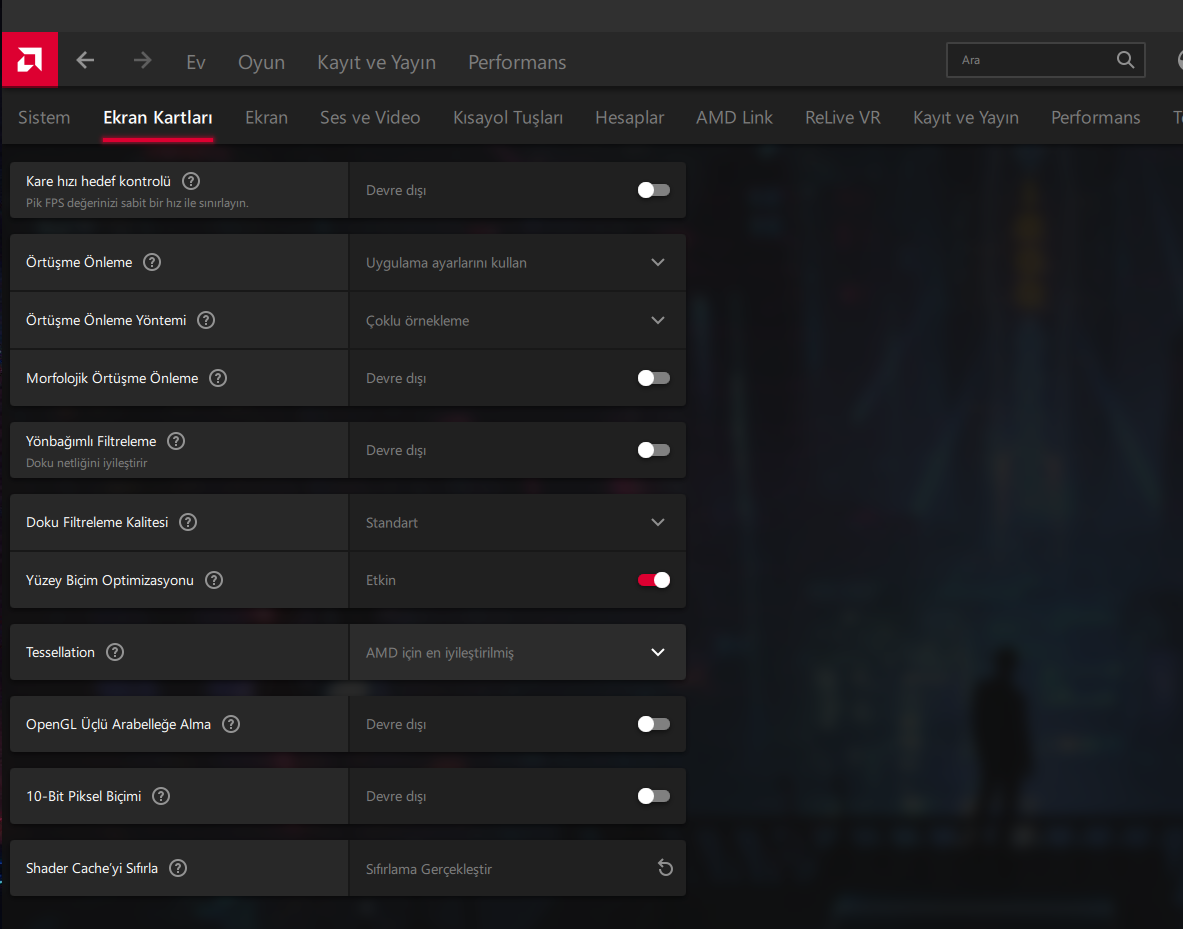Click the shader cache reset arrow icon
Screen dimensions: 1183x929
[x=665, y=868]
